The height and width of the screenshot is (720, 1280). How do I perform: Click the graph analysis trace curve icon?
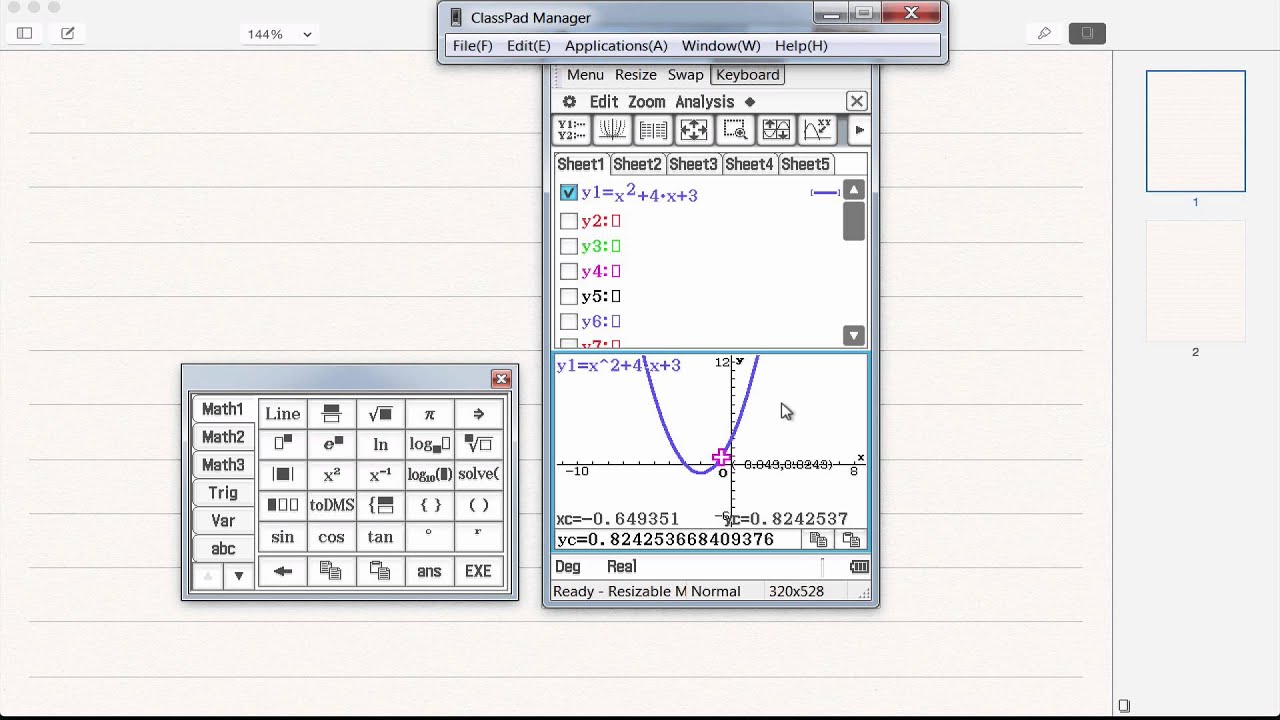tap(817, 130)
